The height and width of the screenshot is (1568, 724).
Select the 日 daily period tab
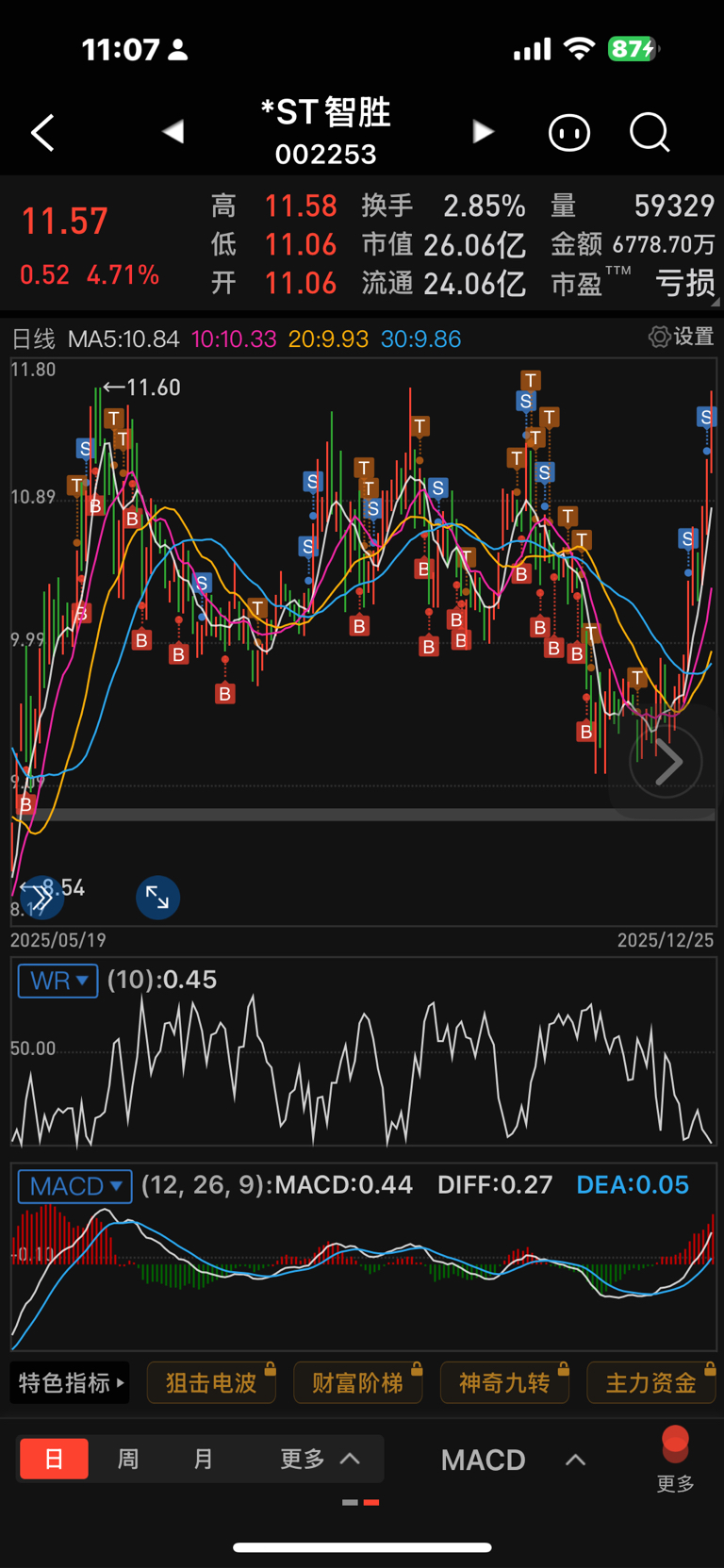[54, 1459]
